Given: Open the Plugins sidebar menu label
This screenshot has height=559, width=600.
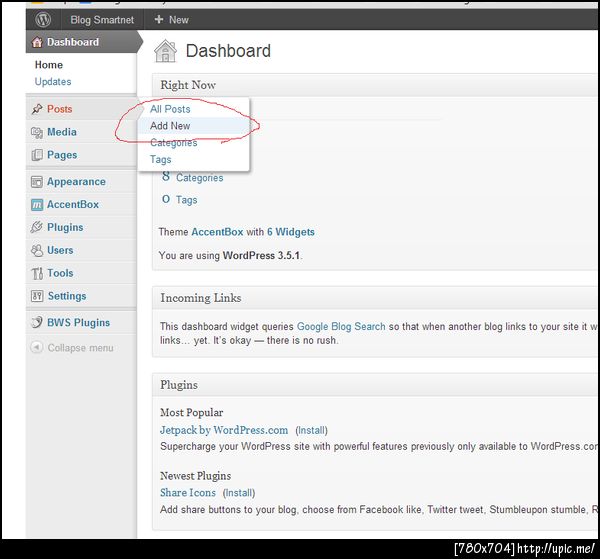Looking at the screenshot, I should coord(65,228).
